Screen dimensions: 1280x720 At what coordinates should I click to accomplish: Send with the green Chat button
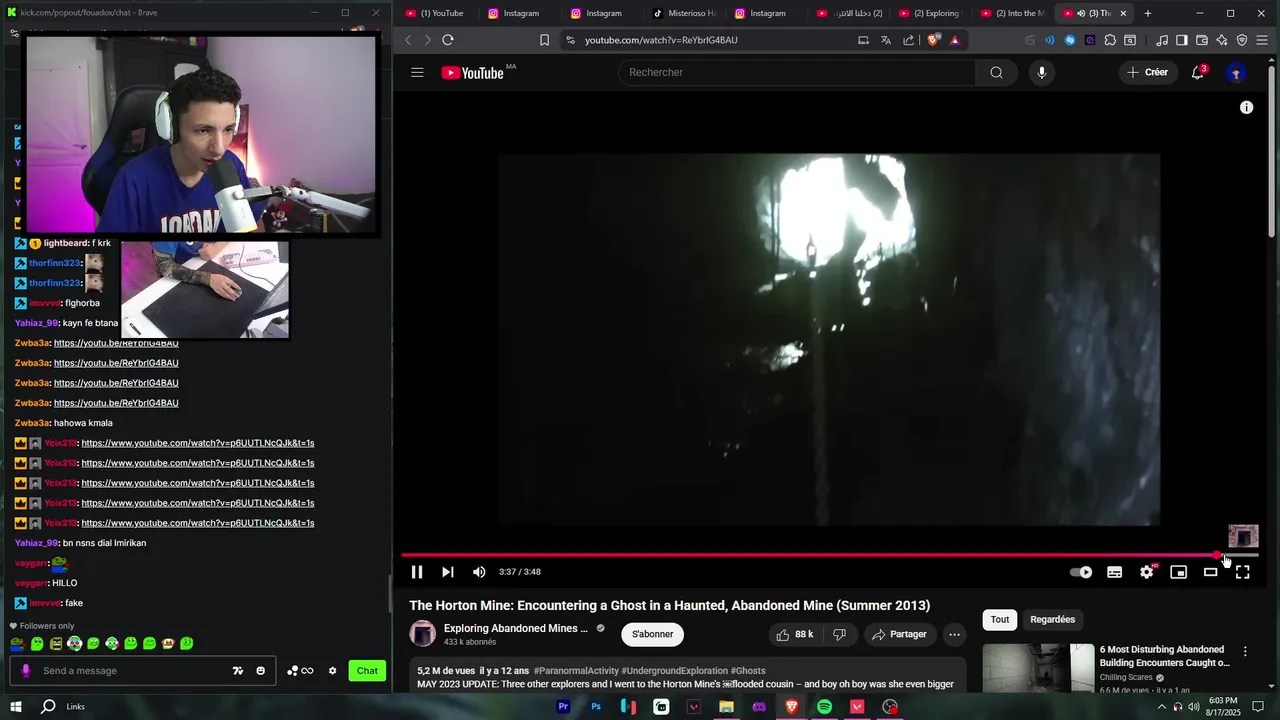(x=367, y=670)
